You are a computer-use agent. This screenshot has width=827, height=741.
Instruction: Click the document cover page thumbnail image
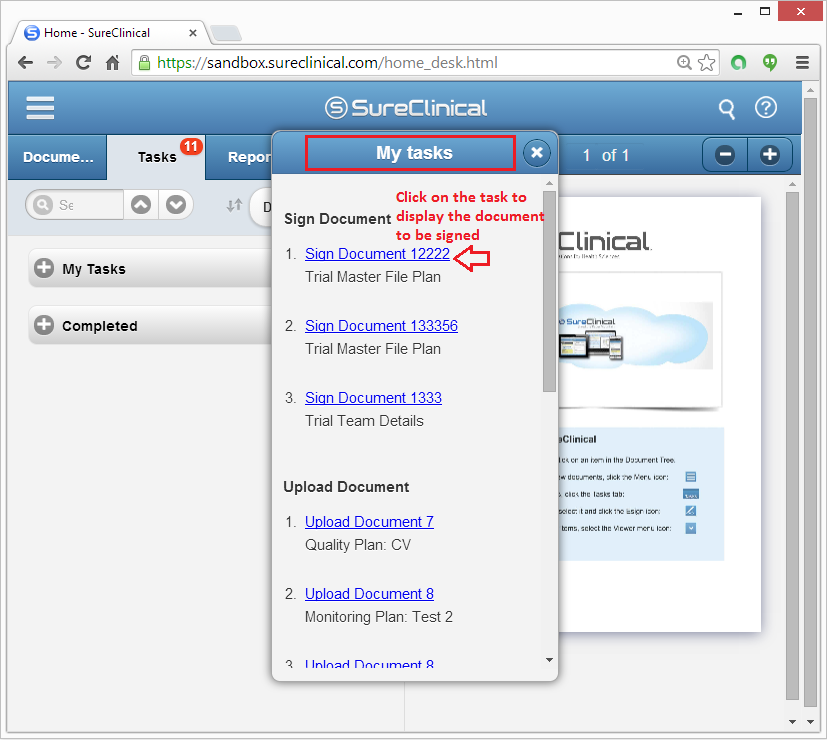[x=638, y=339]
